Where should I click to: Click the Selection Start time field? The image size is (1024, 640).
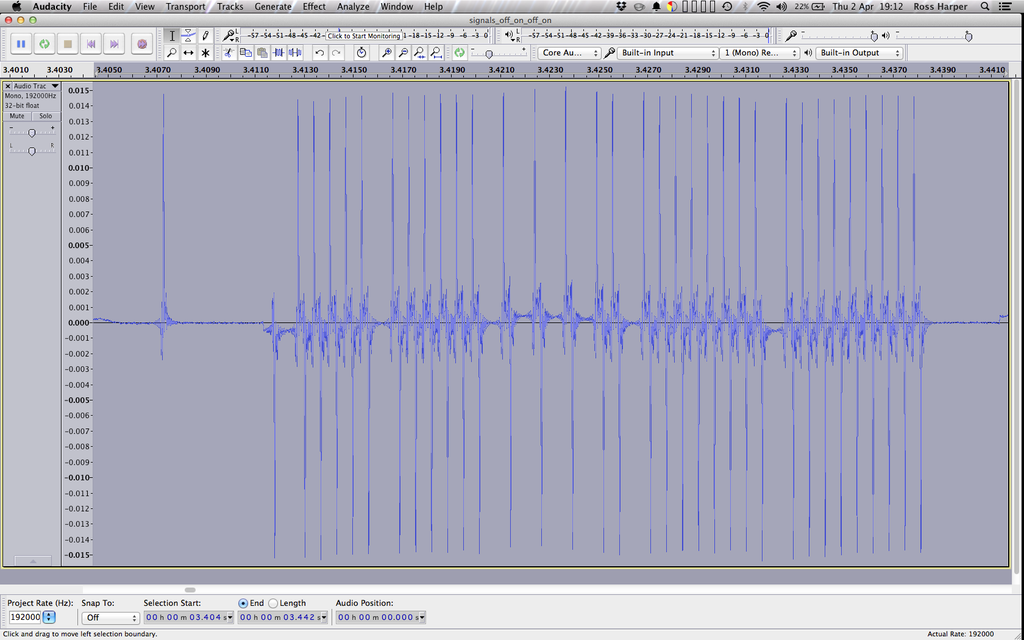click(189, 617)
